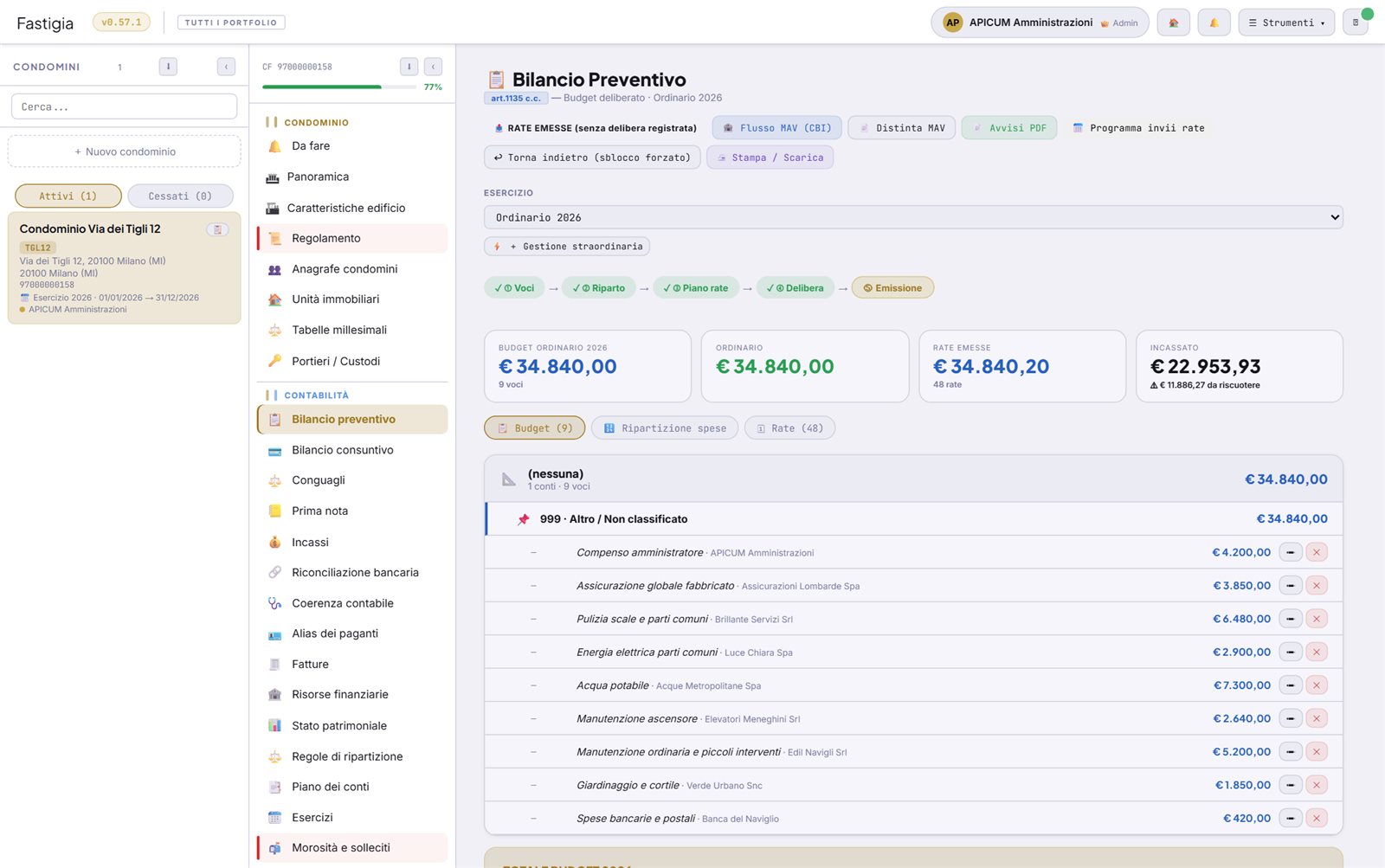1385x868 pixels.
Task: Click minus button on Pulizia scale row
Action: tap(1290, 619)
